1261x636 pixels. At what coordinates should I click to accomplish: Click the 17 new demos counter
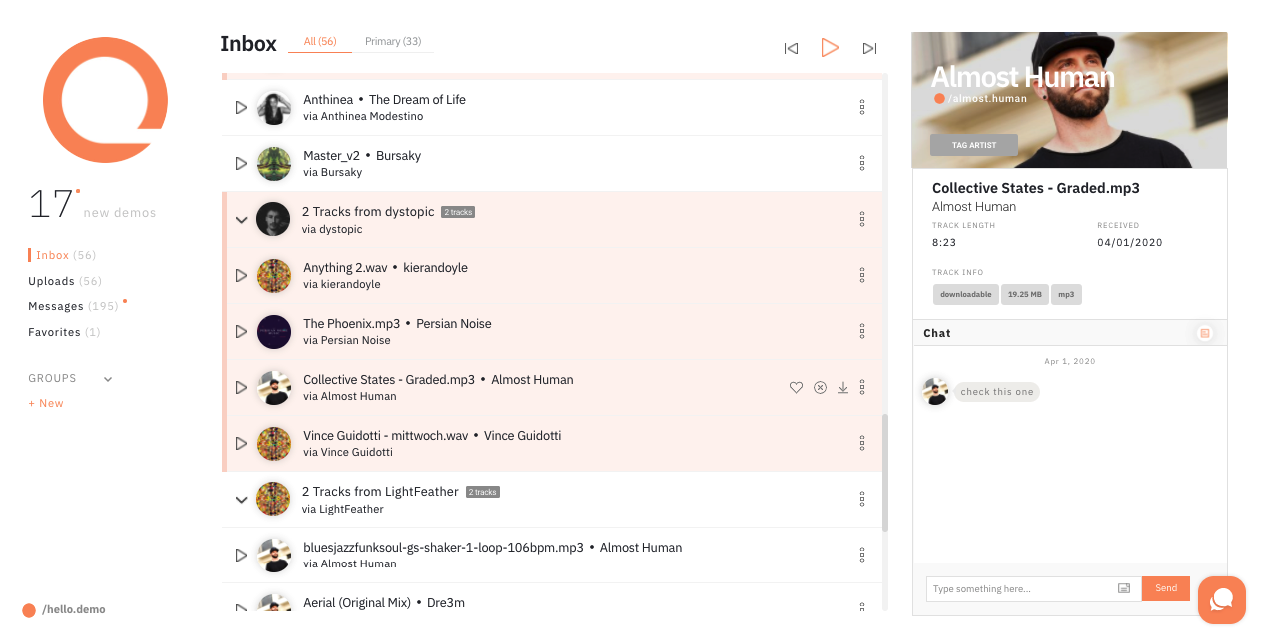92,204
